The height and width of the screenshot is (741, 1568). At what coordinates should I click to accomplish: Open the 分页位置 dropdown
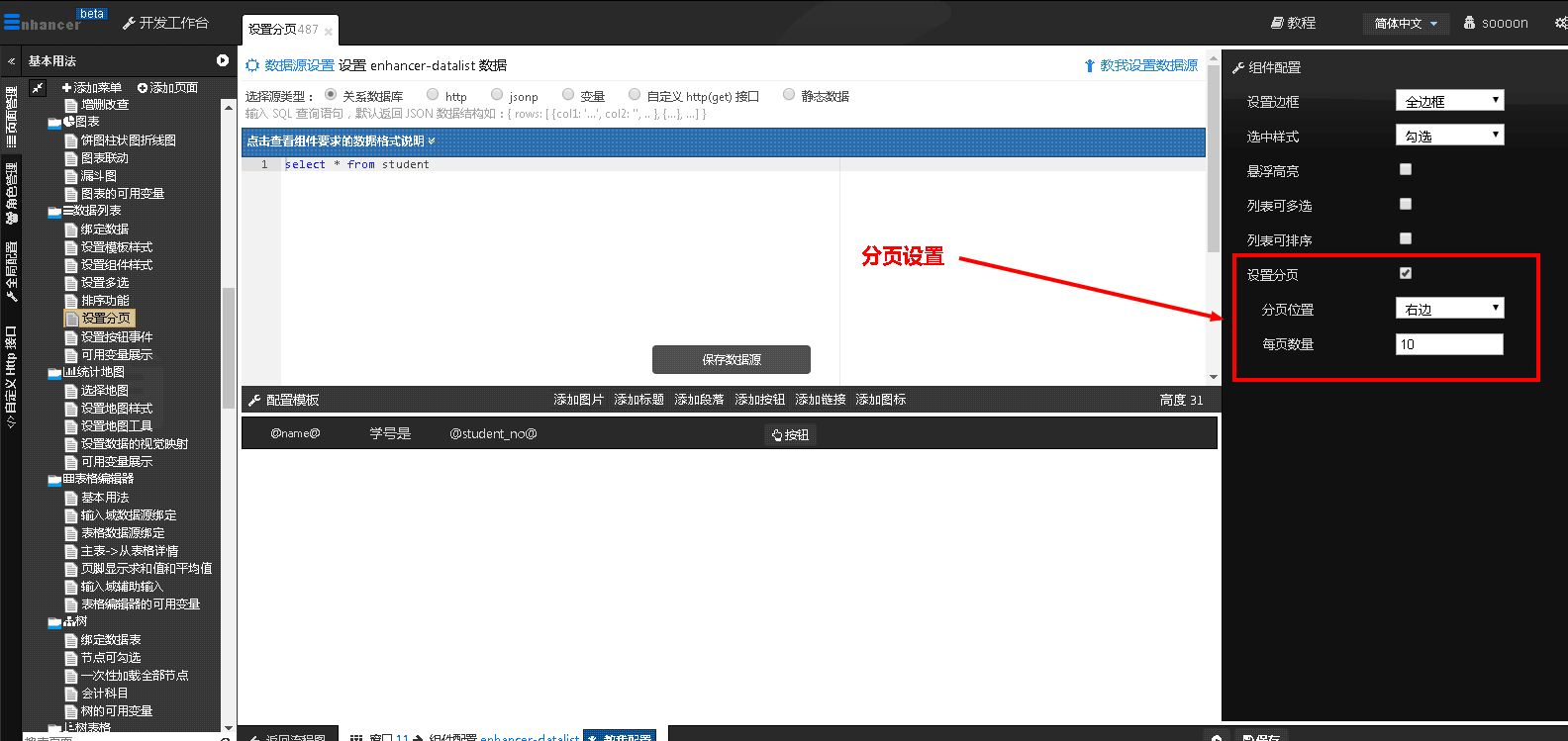1449,309
